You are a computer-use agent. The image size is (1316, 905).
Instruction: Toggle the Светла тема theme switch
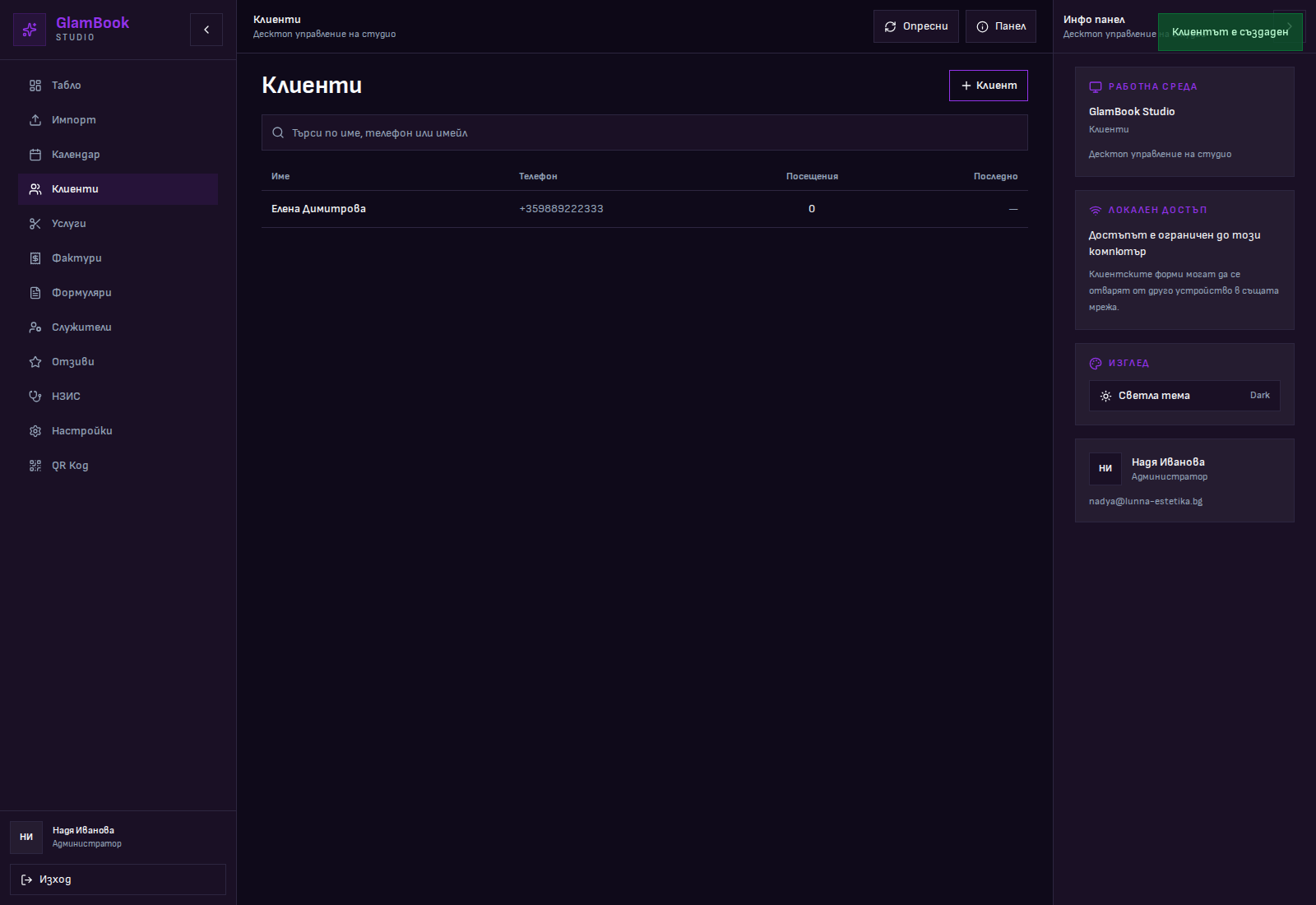click(1184, 396)
